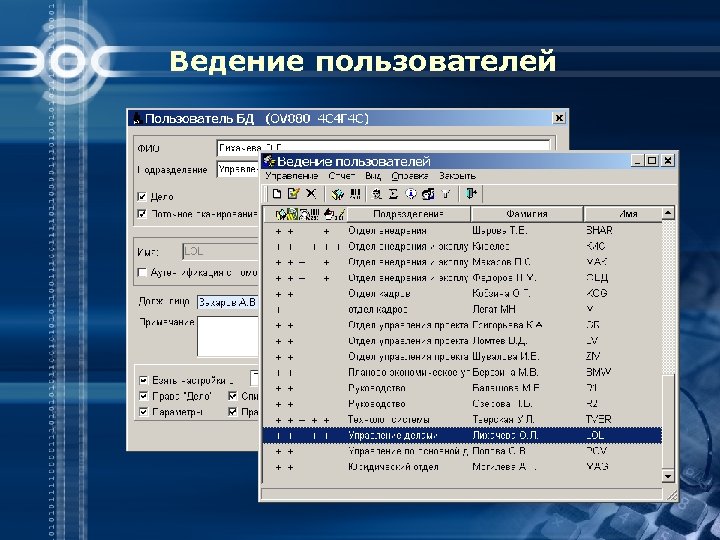720x540 pixels.
Task: Select highlighted row Управление делами
Action: click(x=462, y=435)
